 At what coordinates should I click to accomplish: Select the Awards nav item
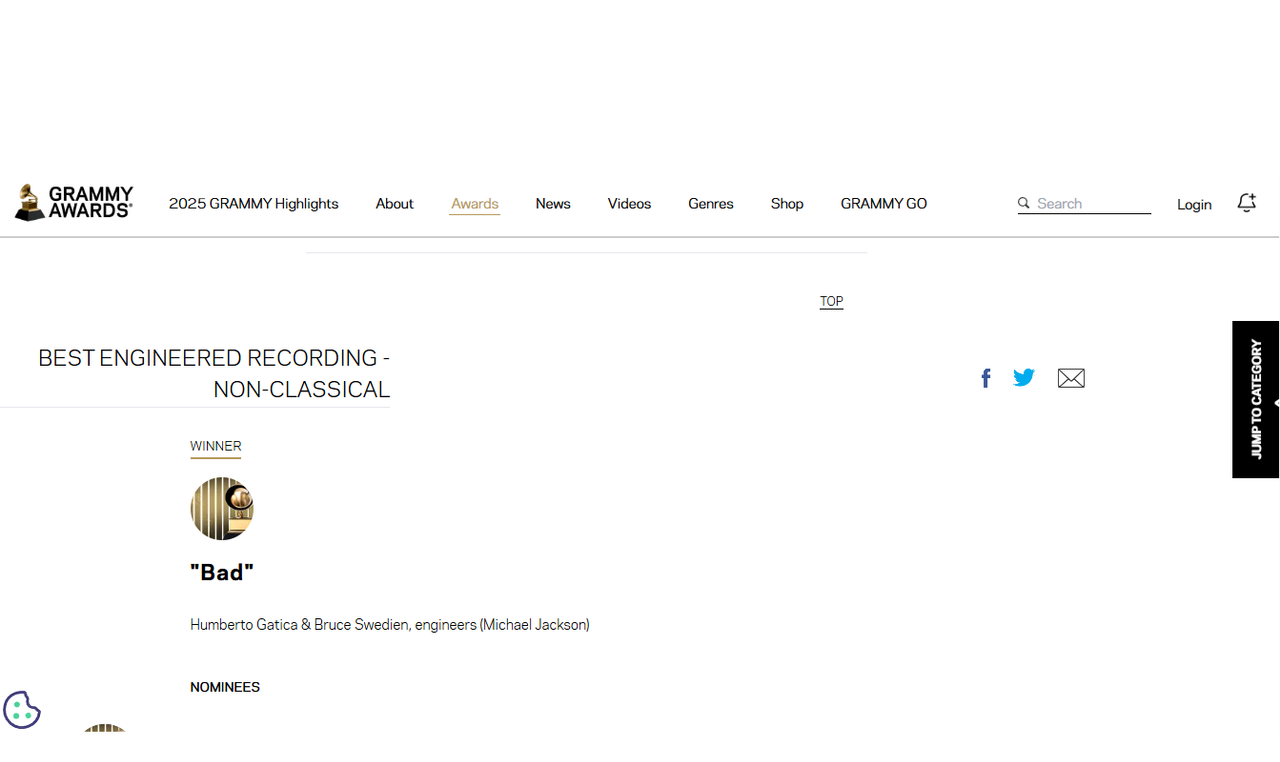[x=475, y=204]
